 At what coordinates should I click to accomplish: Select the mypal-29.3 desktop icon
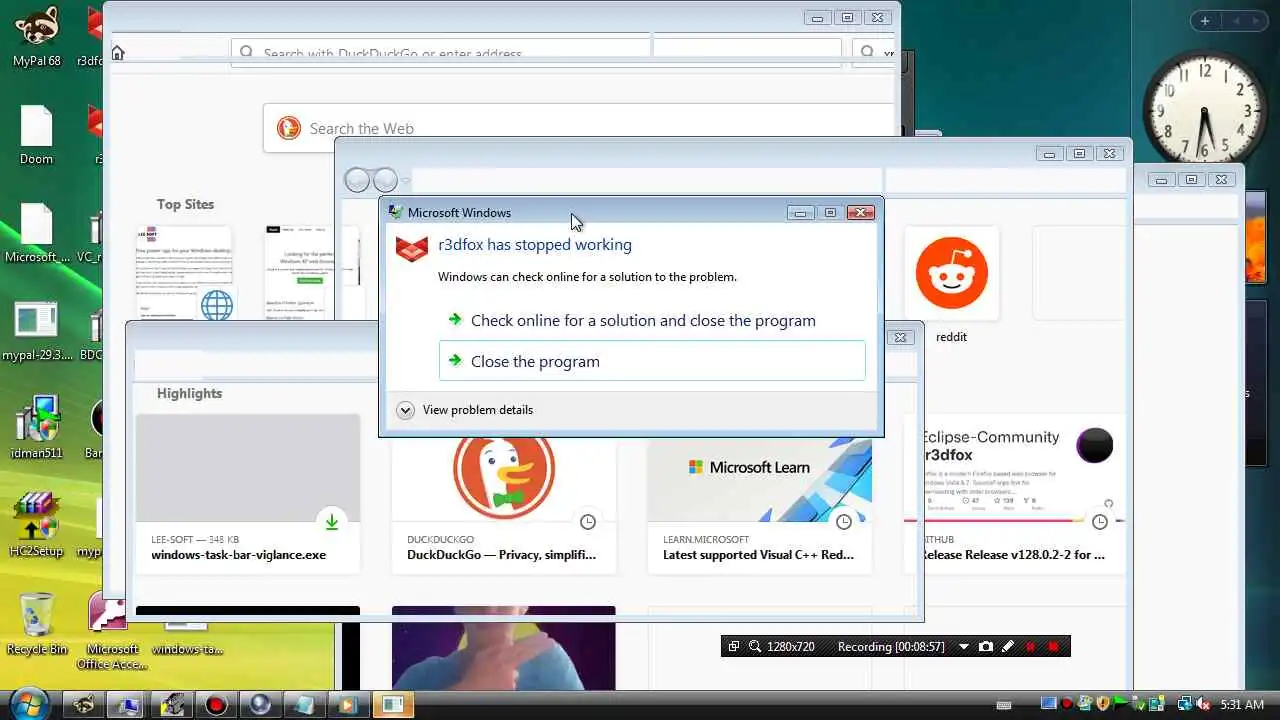coord(37,331)
